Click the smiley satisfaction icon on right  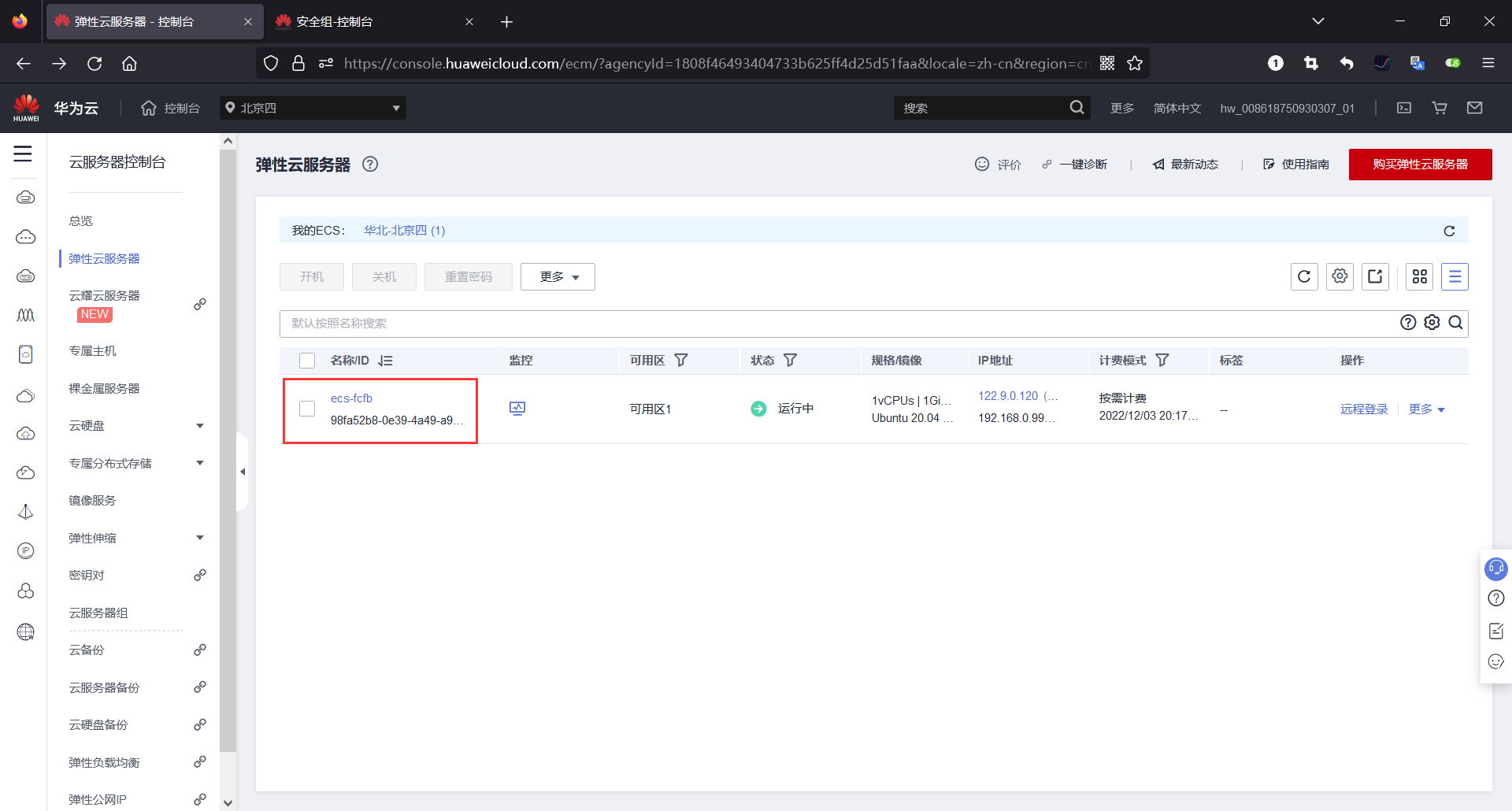(1496, 661)
